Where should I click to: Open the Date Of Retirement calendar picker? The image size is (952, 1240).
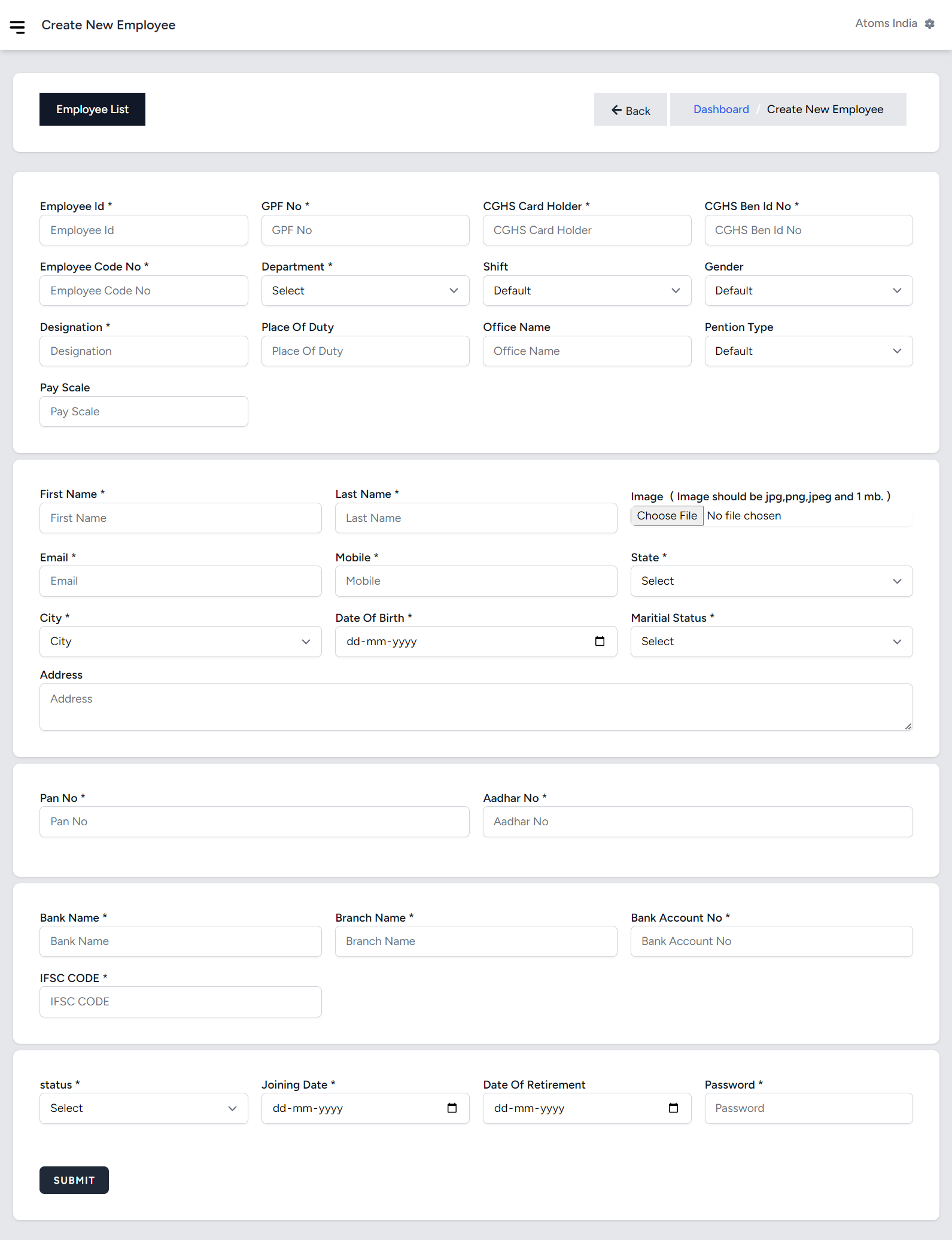(x=673, y=1108)
